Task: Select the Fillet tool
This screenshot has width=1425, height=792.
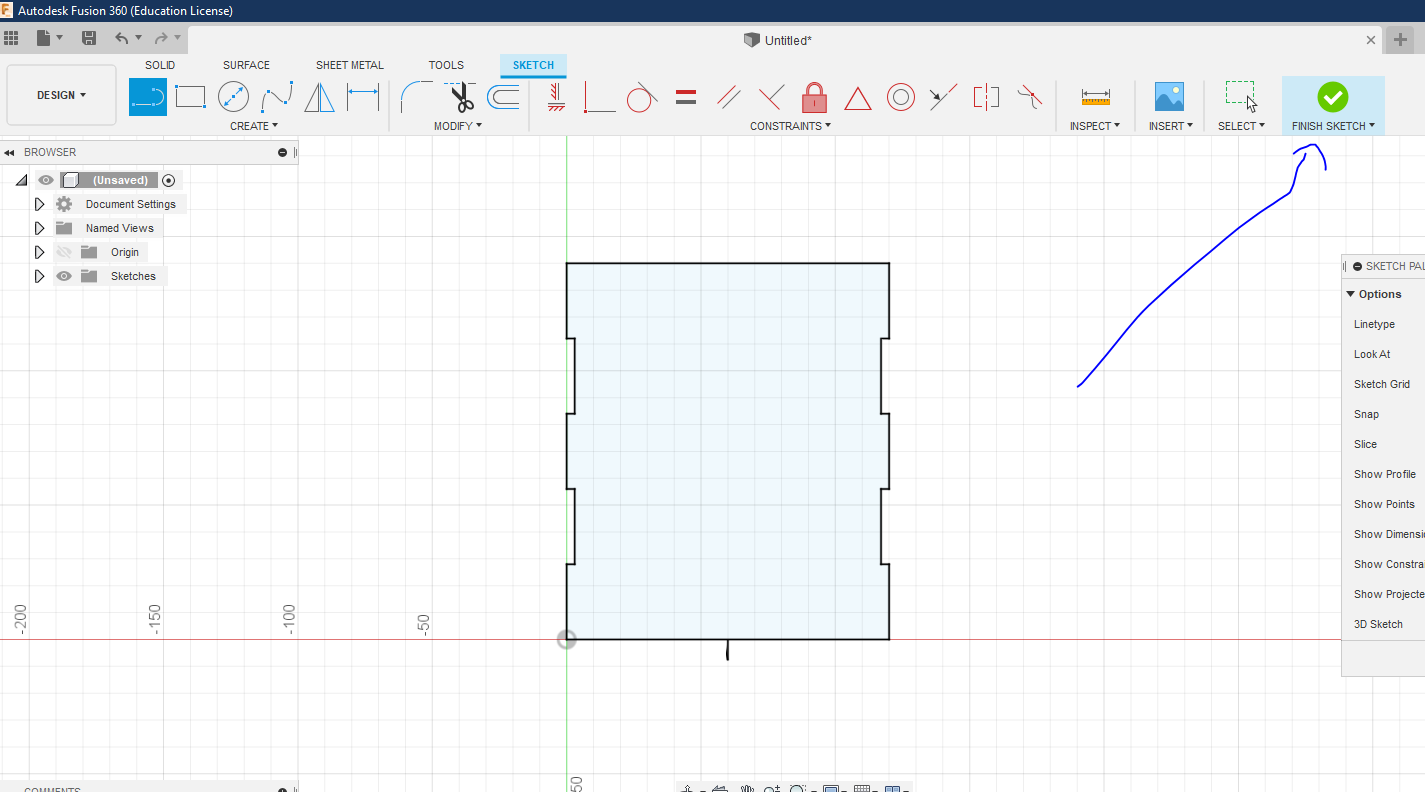Action: (416, 97)
